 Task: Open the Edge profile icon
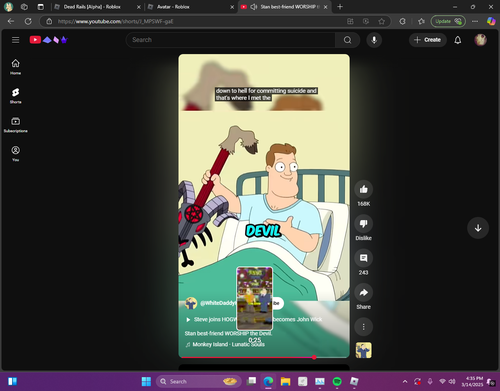click(x=8, y=7)
